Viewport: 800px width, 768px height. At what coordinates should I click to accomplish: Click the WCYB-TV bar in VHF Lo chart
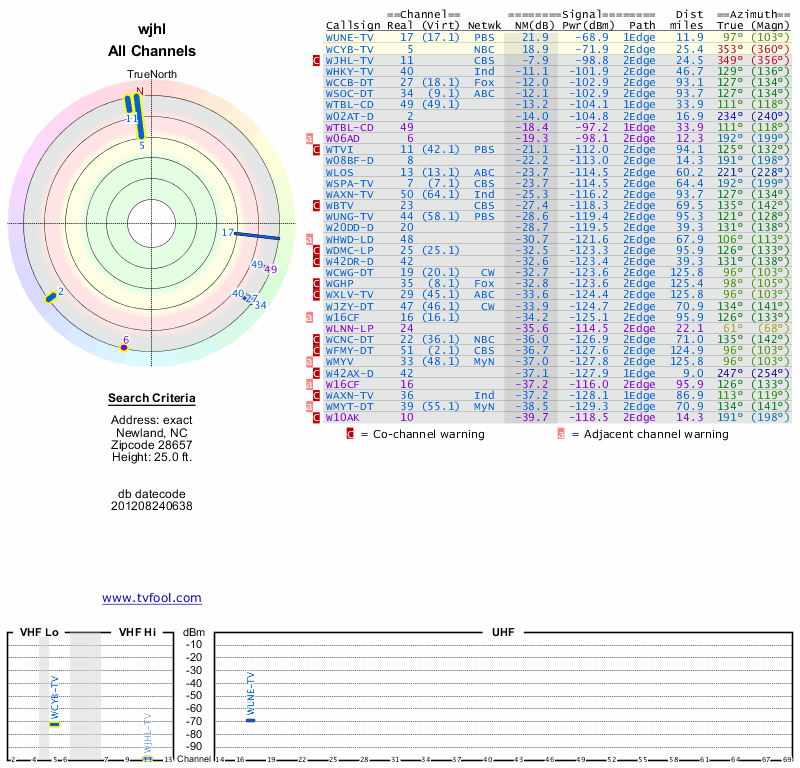[x=55, y=724]
